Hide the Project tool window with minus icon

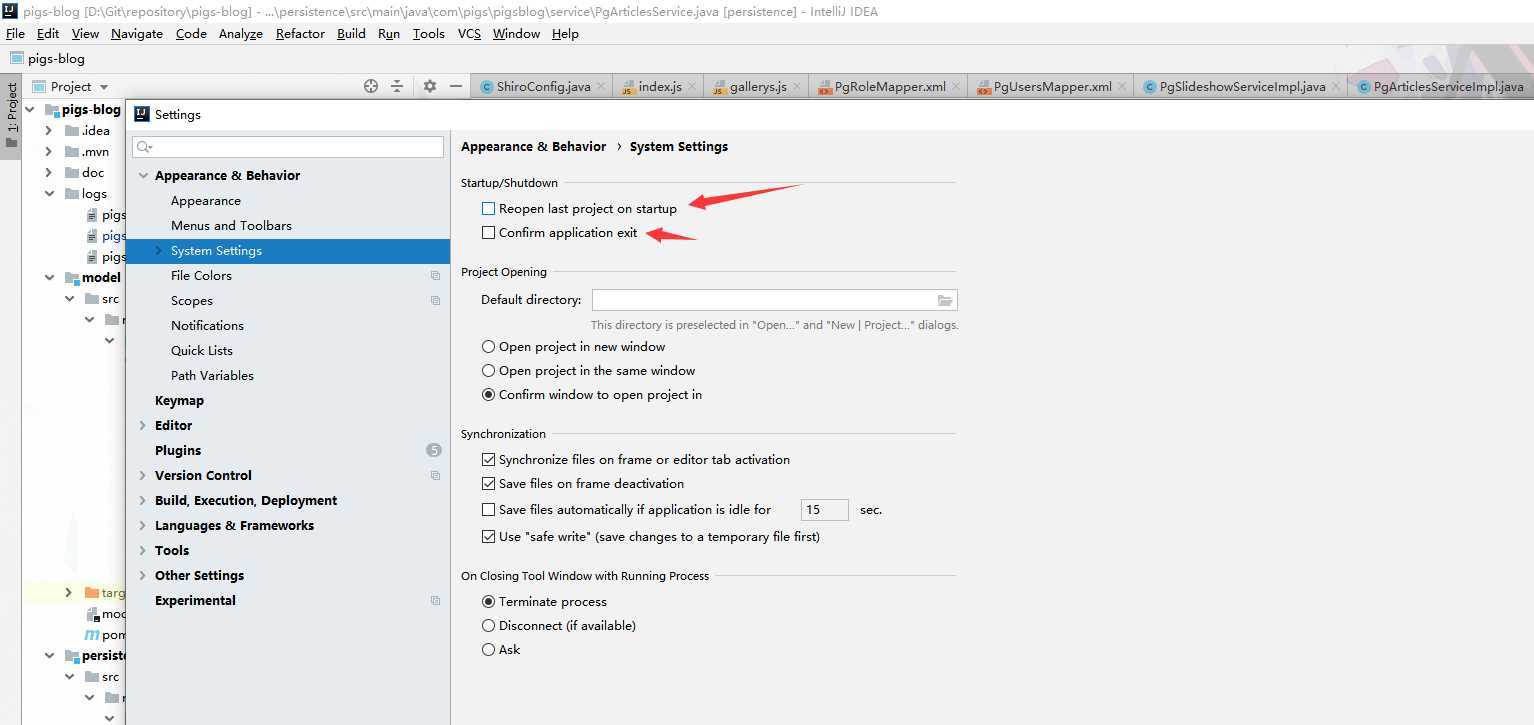(456, 86)
